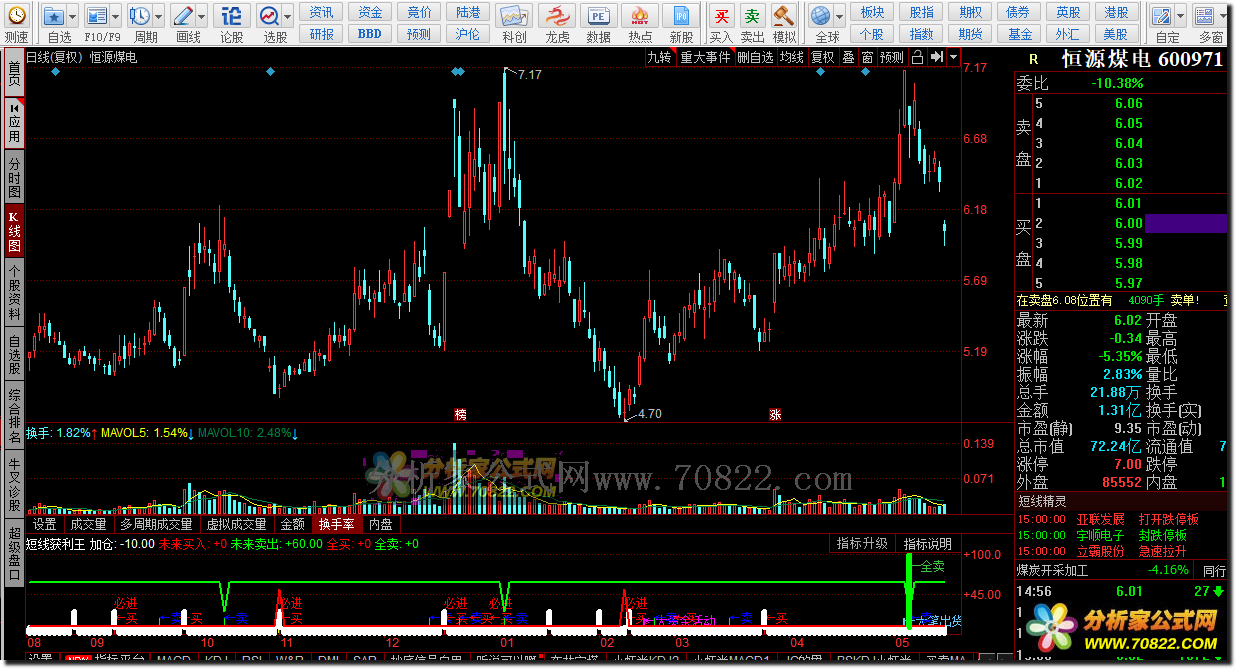Expand the 选股 dropdown arrow
1237x669 pixels.
click(x=287, y=16)
